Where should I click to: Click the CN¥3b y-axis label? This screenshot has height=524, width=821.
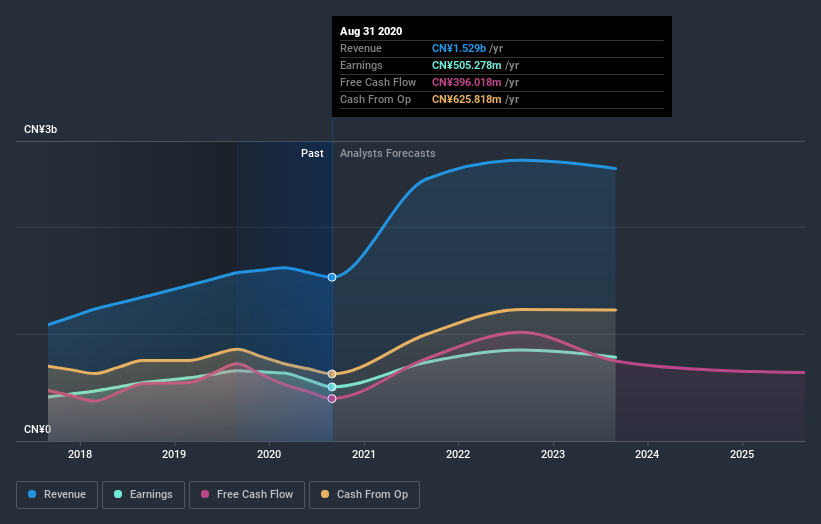[40, 129]
